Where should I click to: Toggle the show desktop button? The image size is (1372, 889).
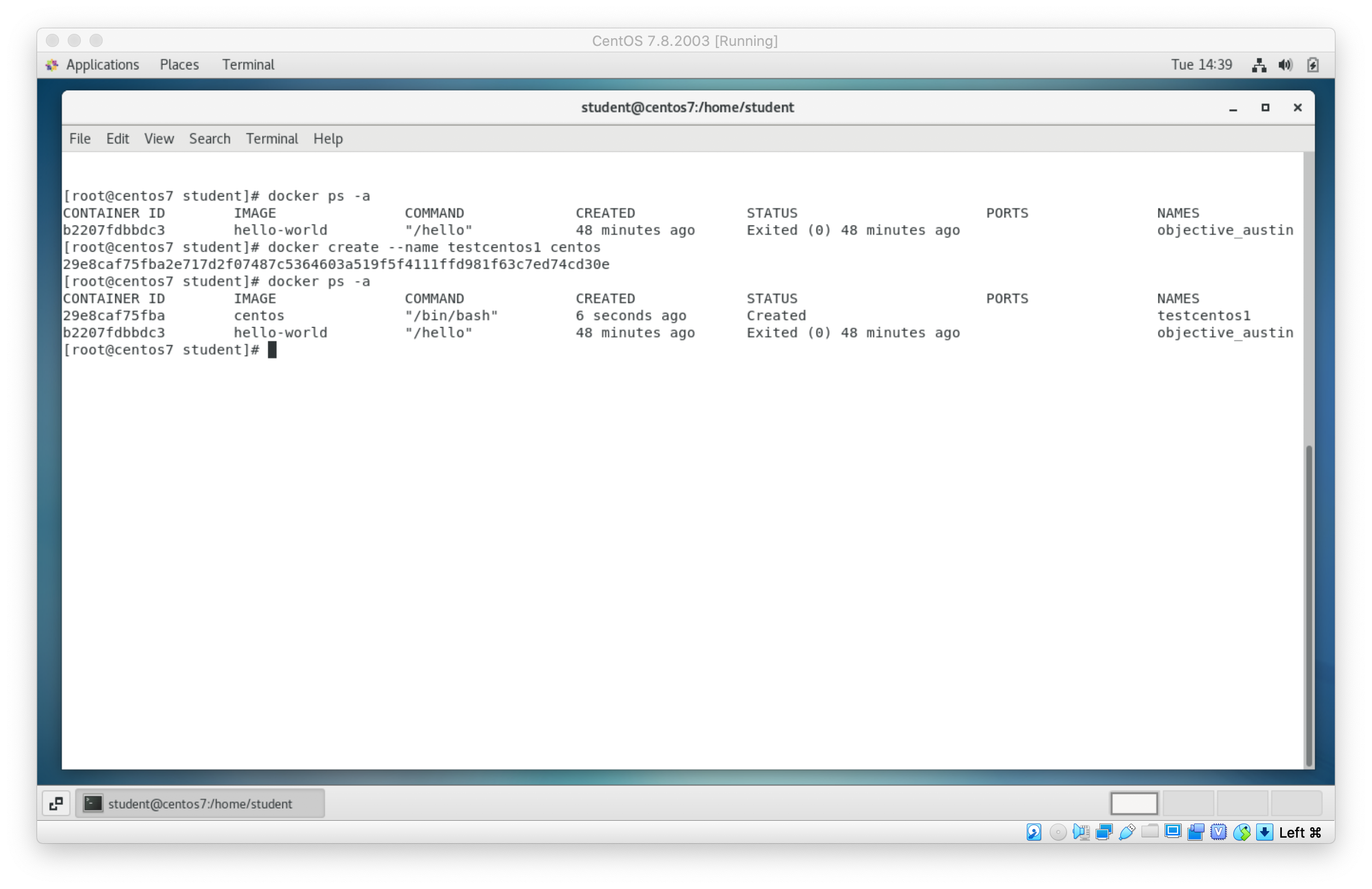click(56, 803)
